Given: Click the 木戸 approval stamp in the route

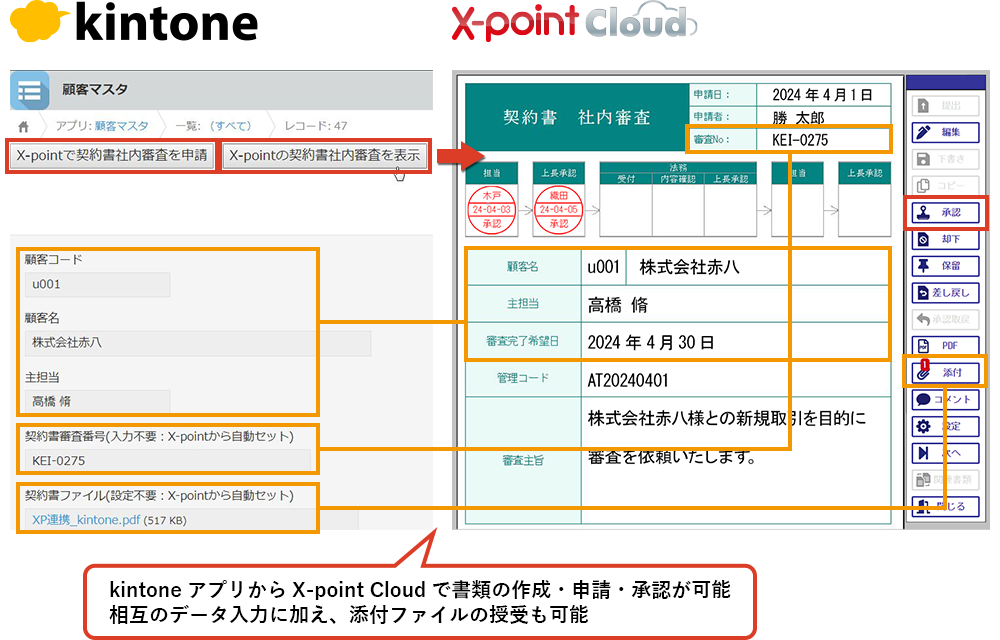Looking at the screenshot, I should (x=492, y=210).
